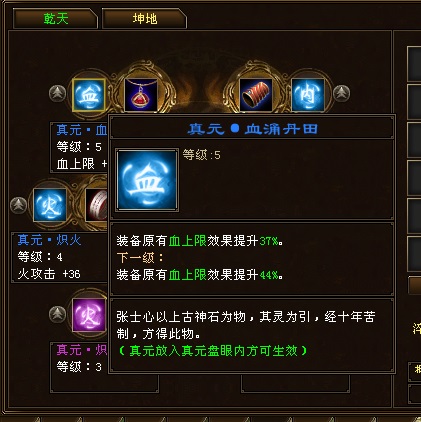The width and height of the screenshot is (421, 422).
Task: Switch to the 坤地 tab
Action: 144,19
